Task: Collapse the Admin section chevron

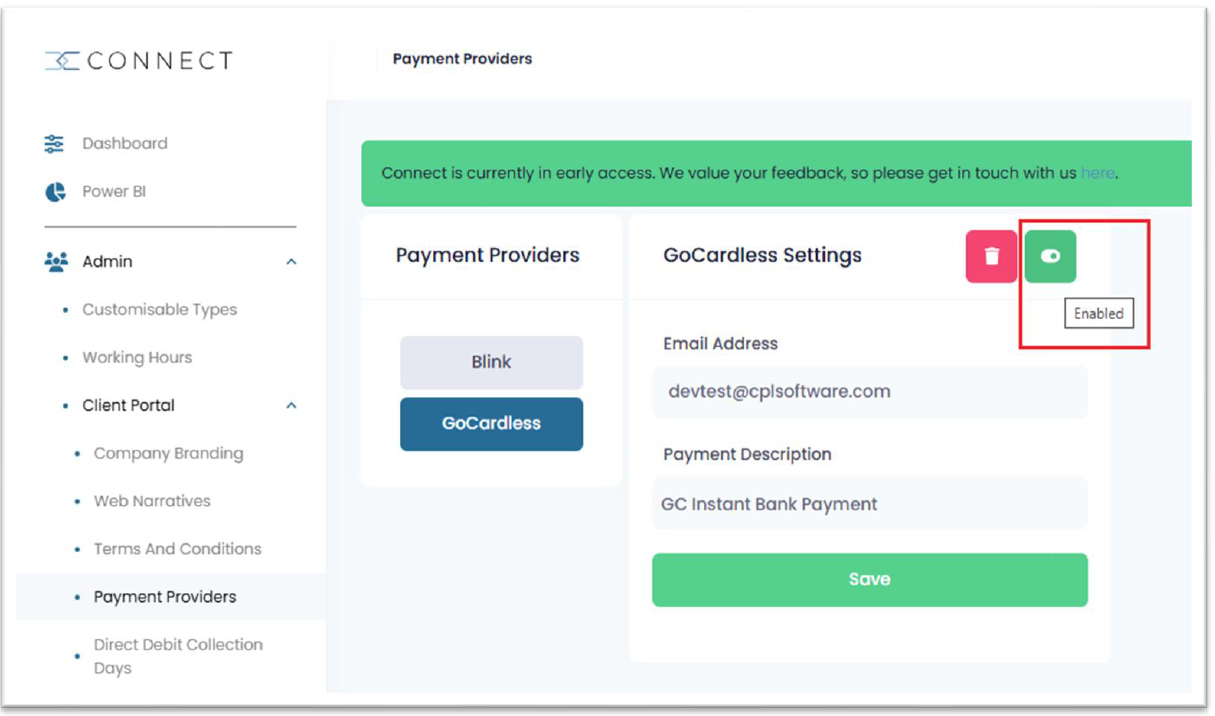Action: click(x=291, y=262)
